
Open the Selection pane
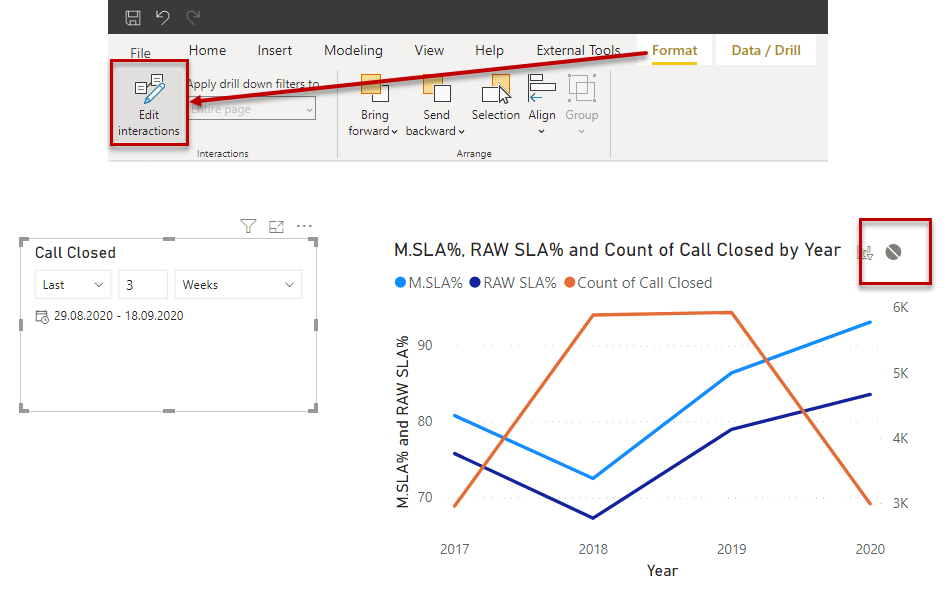tap(496, 97)
